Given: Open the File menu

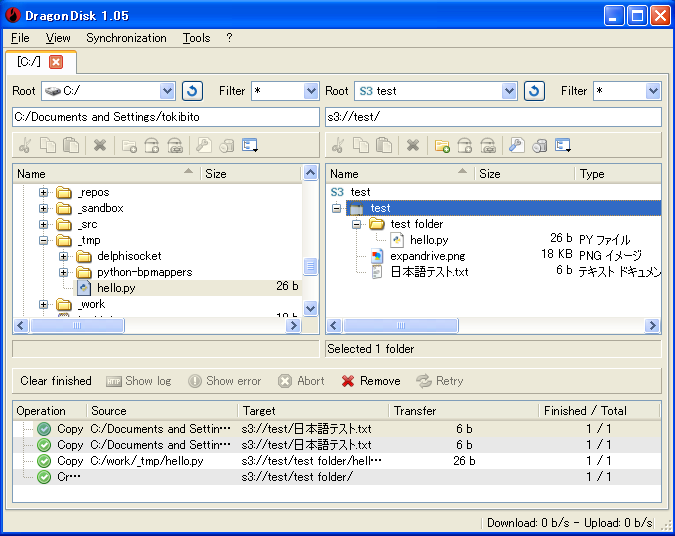Looking at the screenshot, I should coord(20,38).
